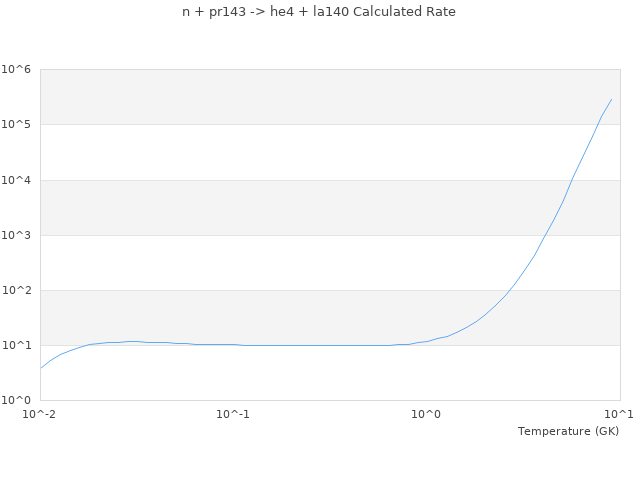Click the 10^-2 x-axis tick label
The height and width of the screenshot is (480, 640).
coord(39,414)
